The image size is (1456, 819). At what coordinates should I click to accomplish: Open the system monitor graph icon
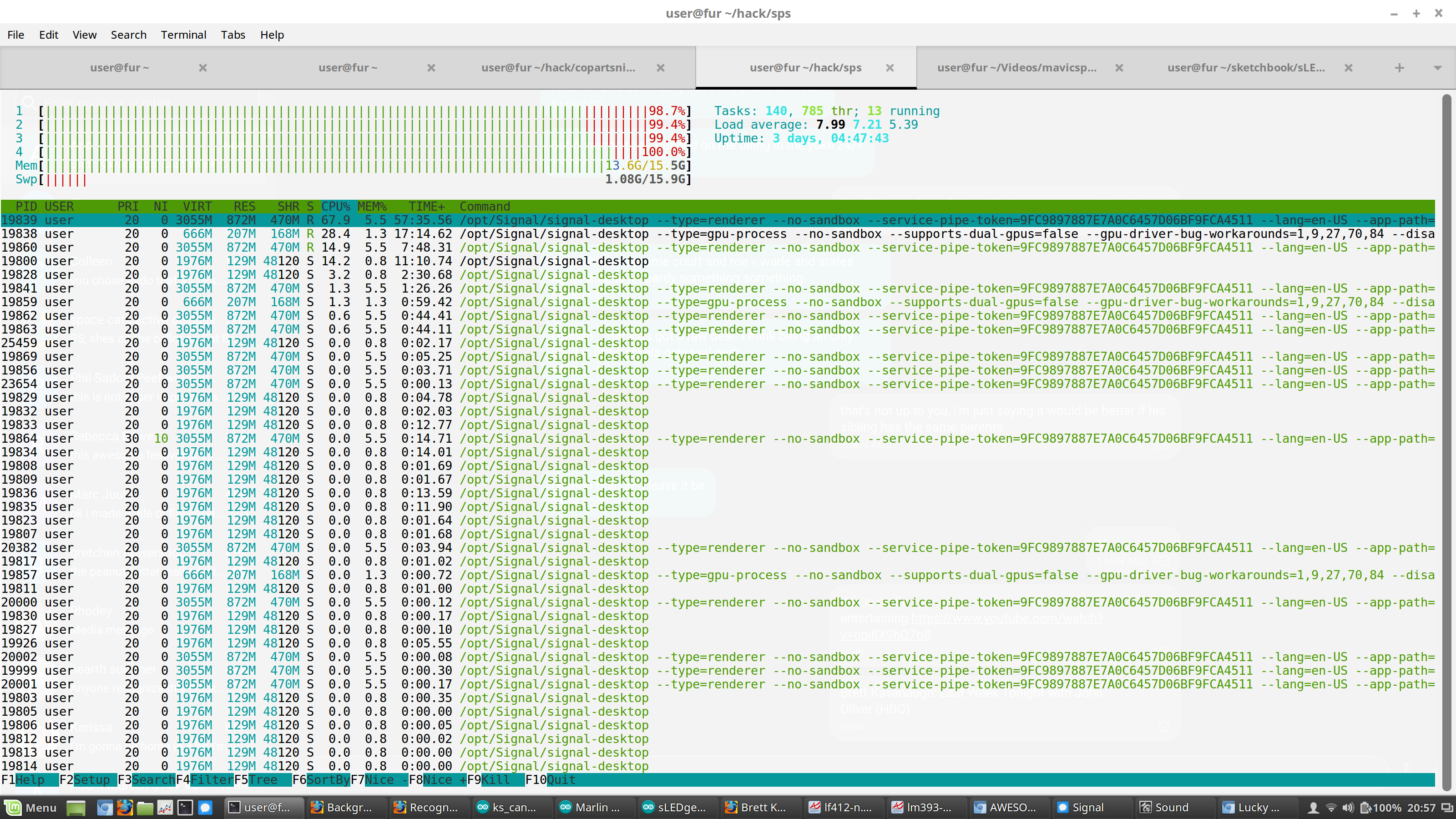[165, 807]
